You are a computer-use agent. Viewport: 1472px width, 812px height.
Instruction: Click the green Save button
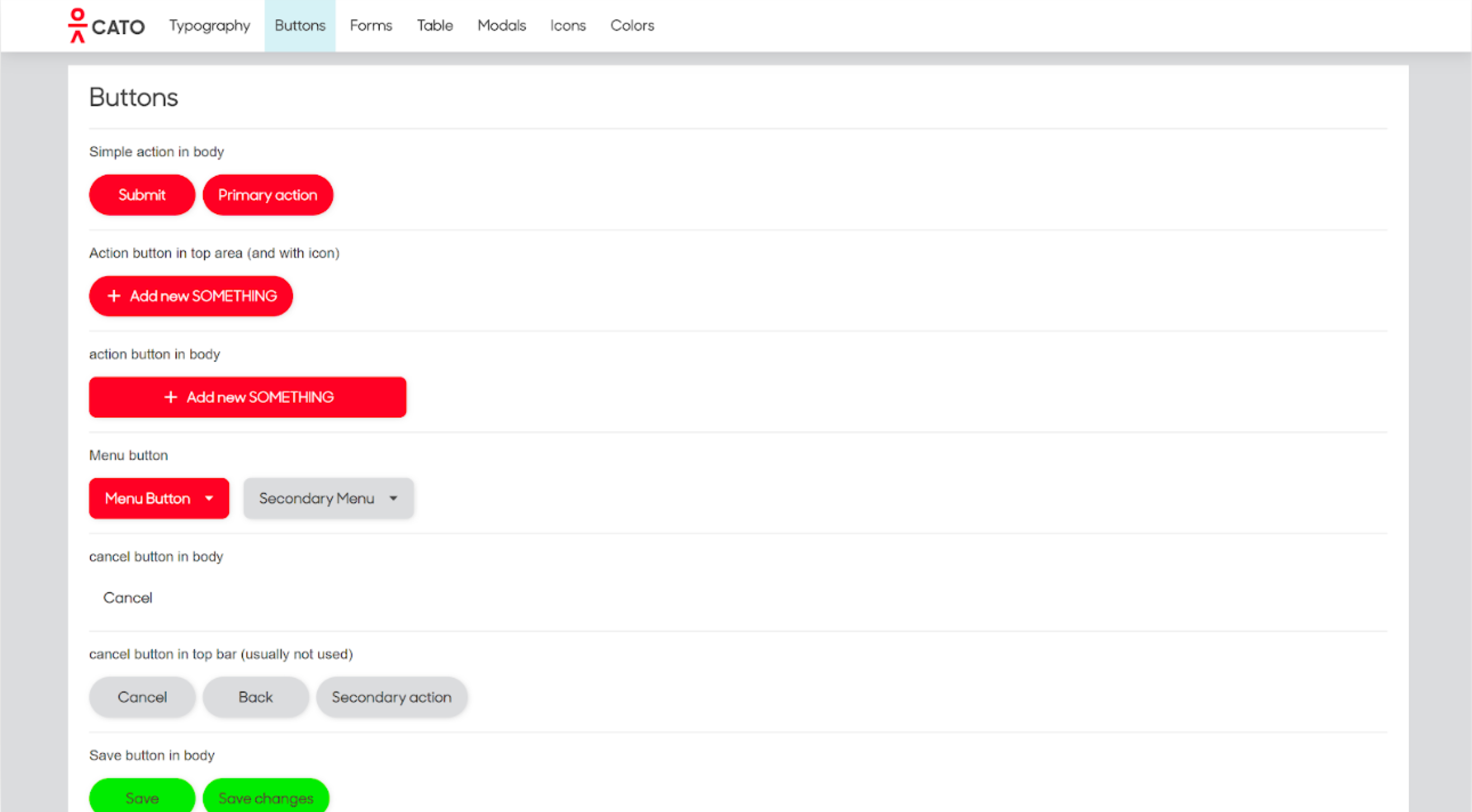point(142,798)
